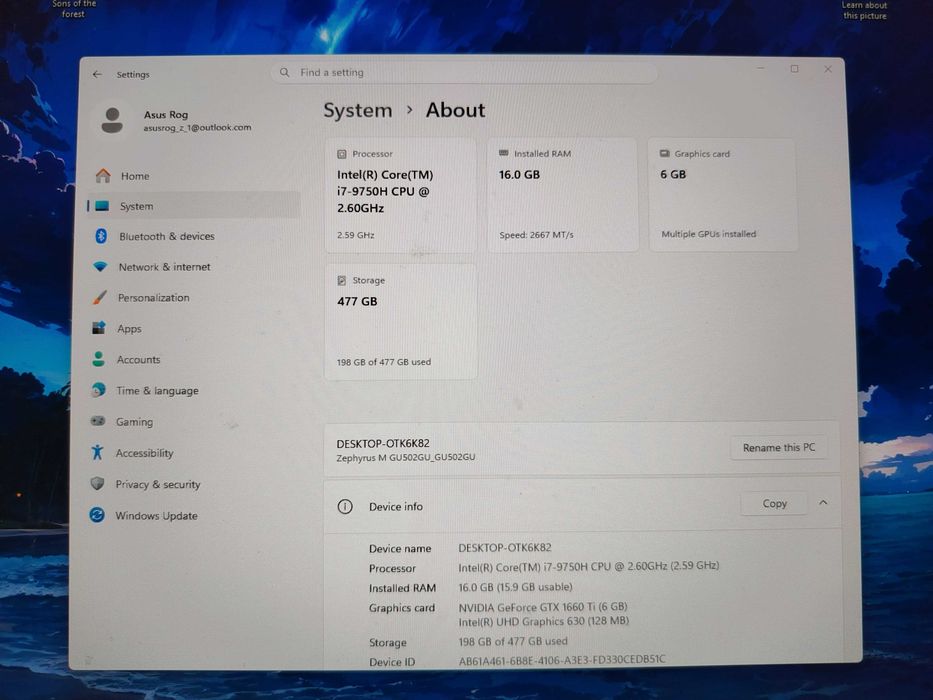Click 'Learn about this picture' desktop link
Image resolution: width=933 pixels, height=700 pixels.
pos(865,10)
